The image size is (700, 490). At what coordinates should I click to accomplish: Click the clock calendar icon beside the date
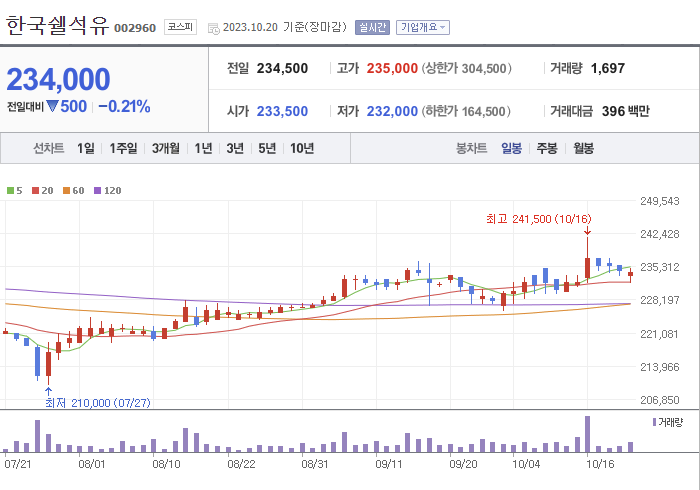click(x=214, y=29)
